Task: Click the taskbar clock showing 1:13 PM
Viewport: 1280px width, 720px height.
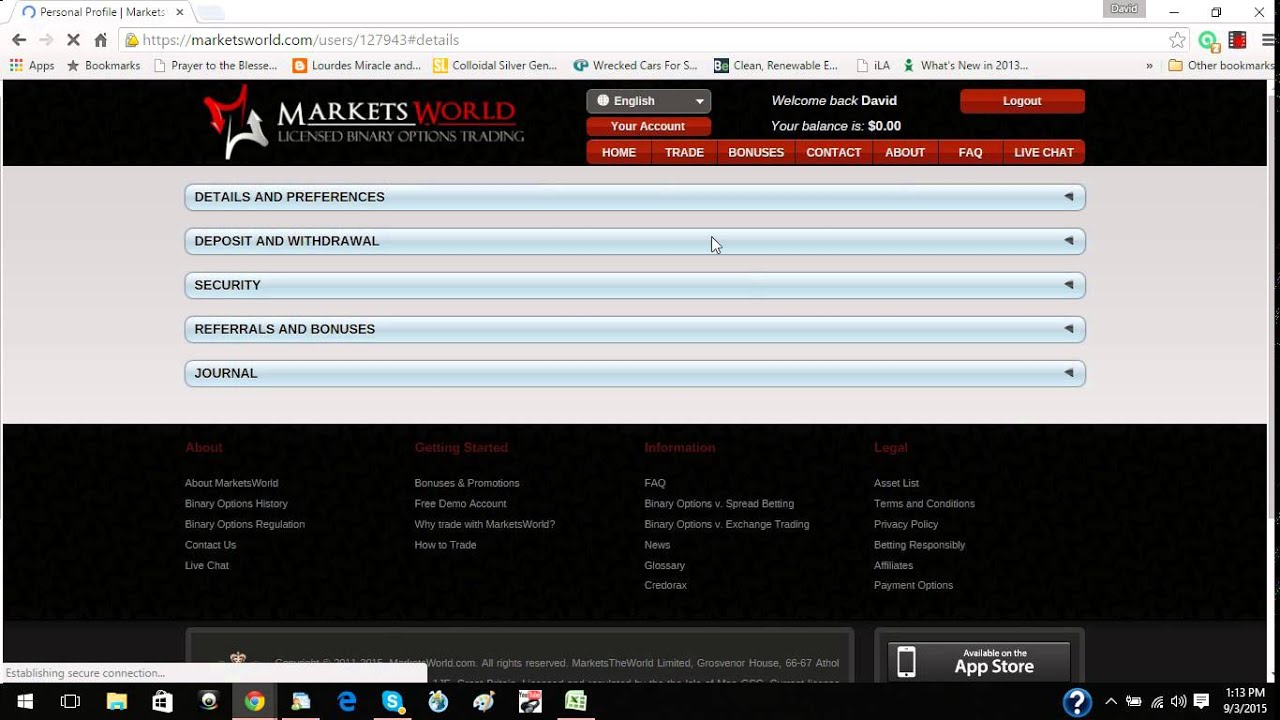Action: [x=1245, y=702]
